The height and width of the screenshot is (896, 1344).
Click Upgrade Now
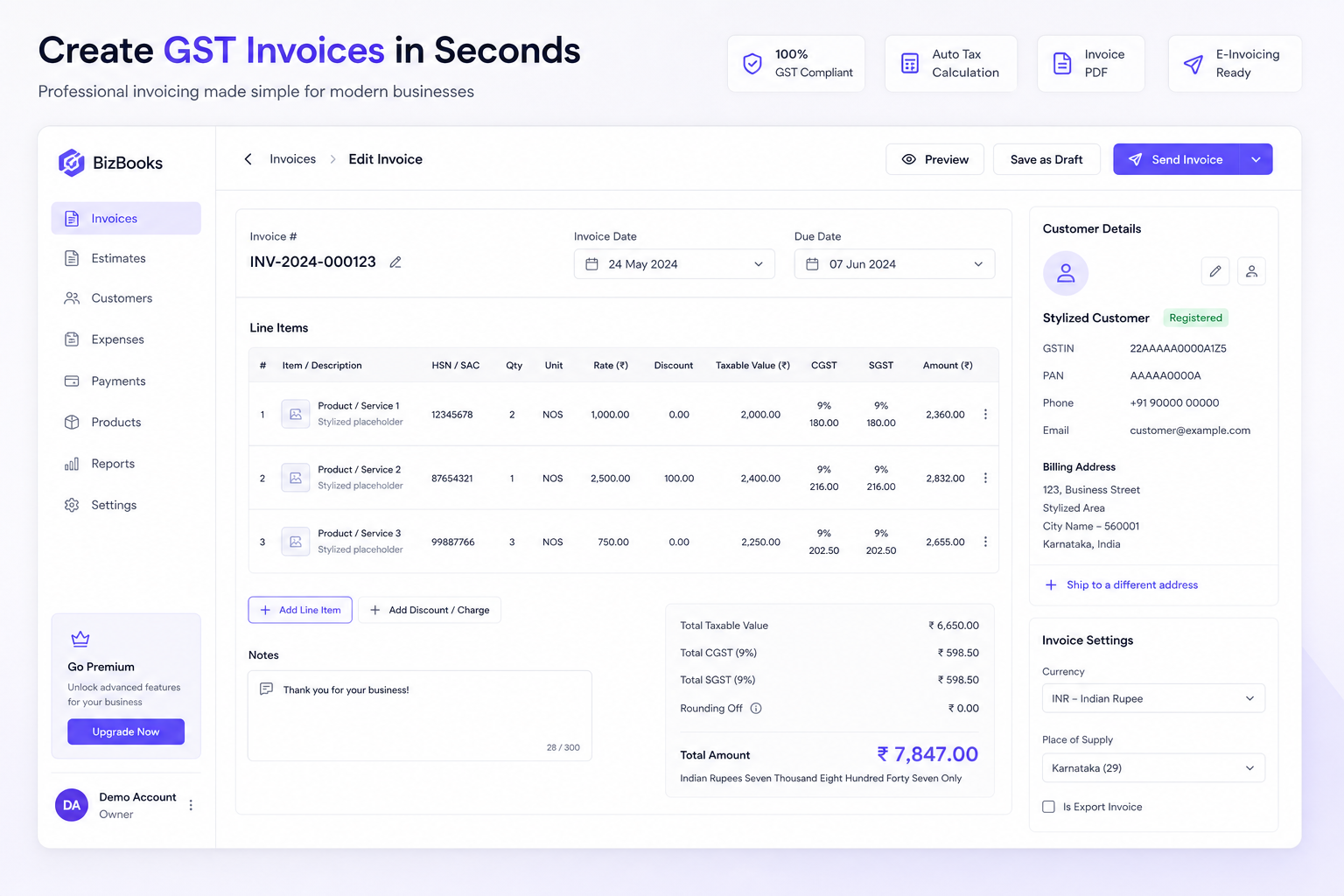[126, 731]
